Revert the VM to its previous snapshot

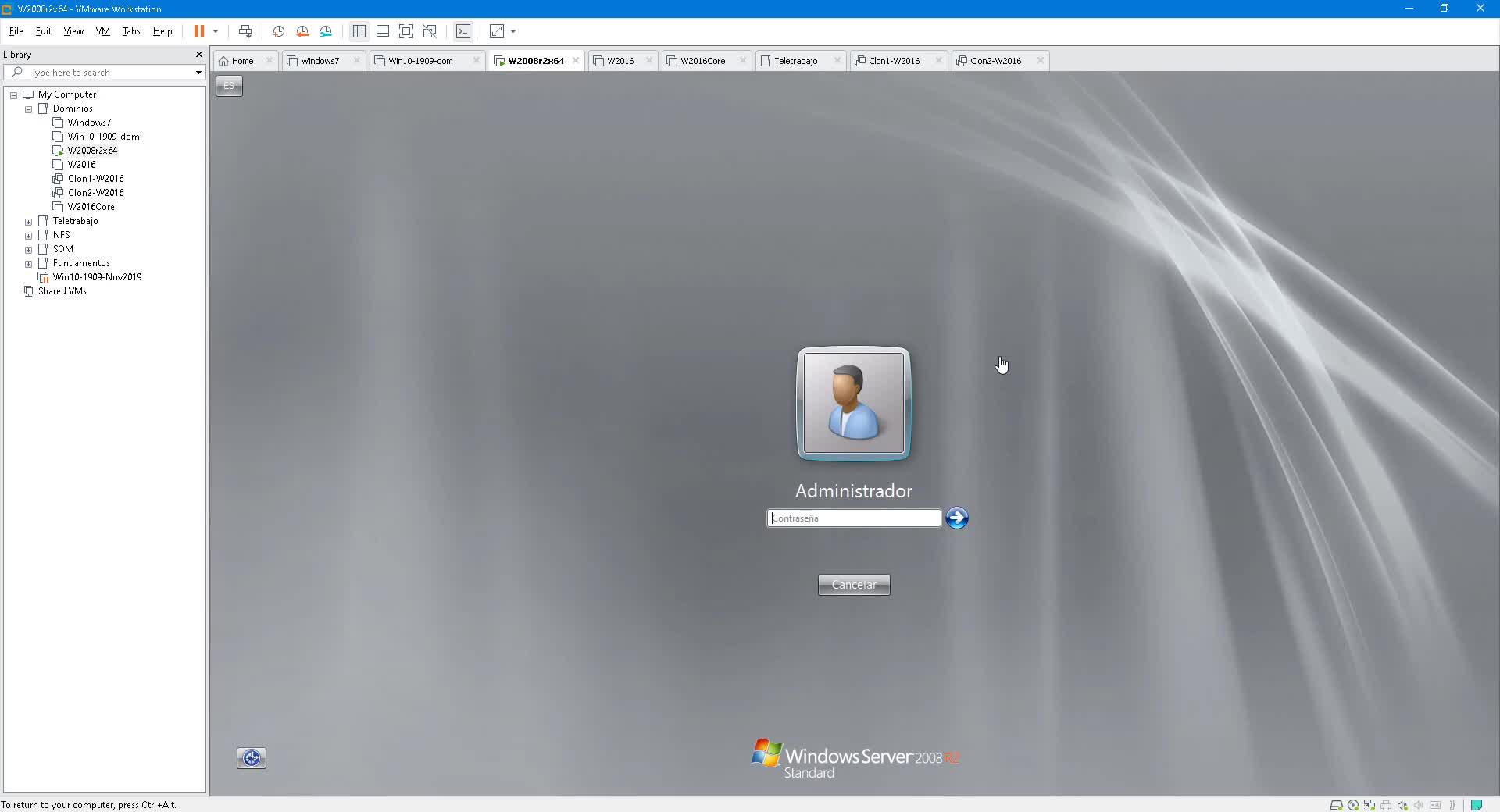click(x=302, y=31)
